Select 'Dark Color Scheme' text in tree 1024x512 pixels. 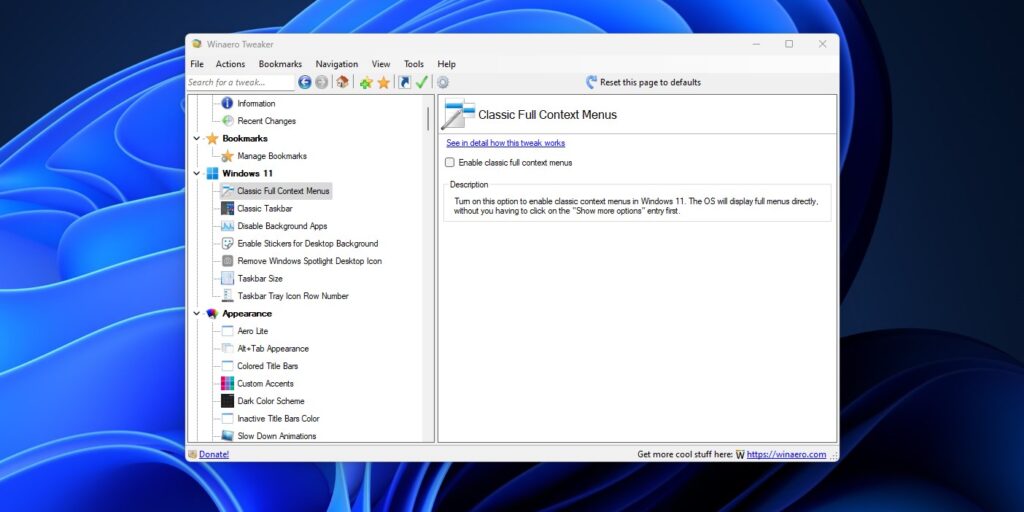point(271,401)
